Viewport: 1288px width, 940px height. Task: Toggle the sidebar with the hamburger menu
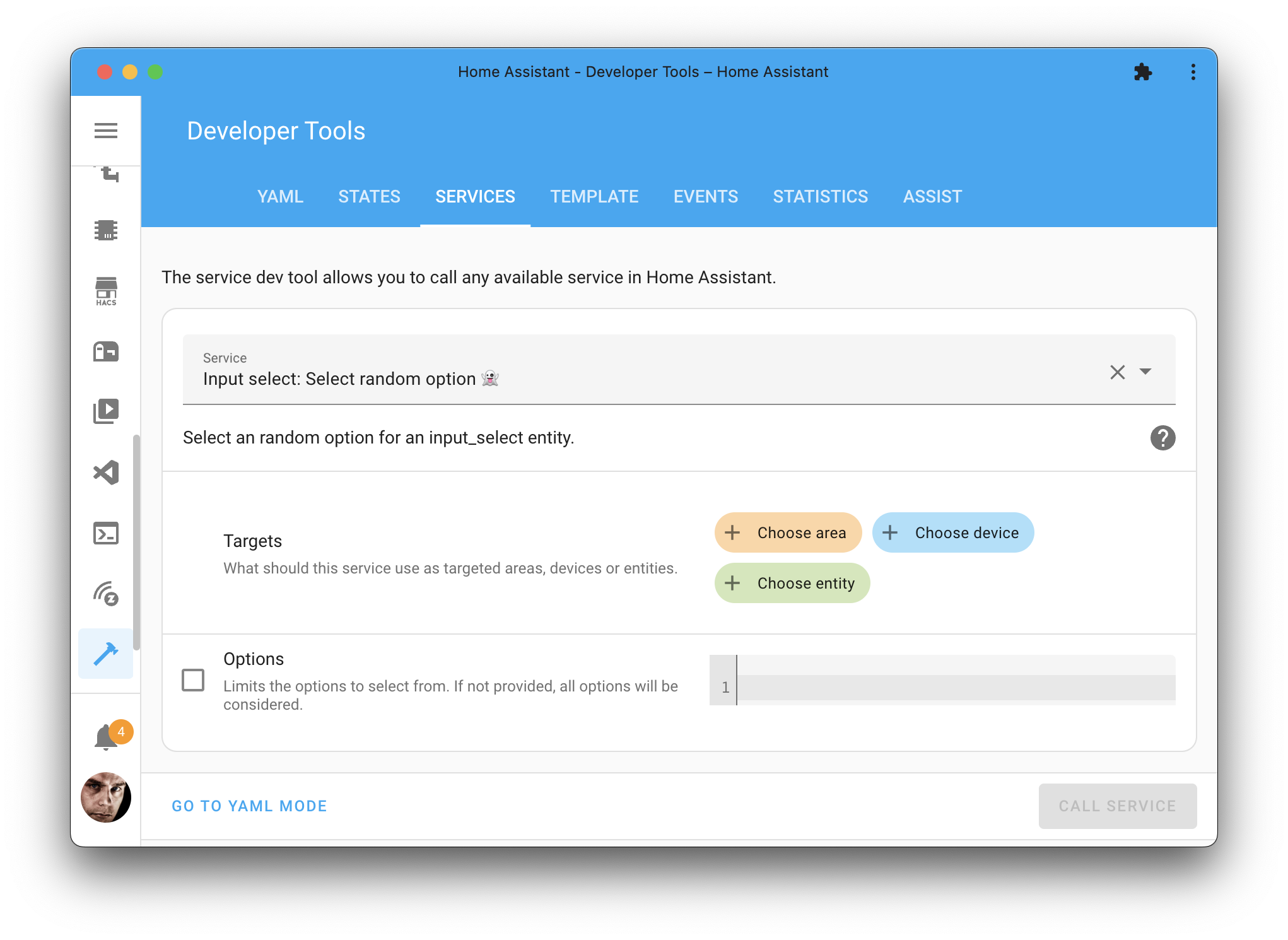pyautogui.click(x=106, y=131)
